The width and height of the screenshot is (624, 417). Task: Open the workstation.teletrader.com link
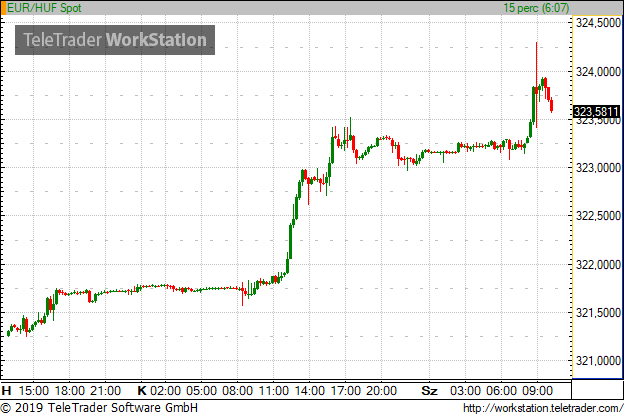pyautogui.click(x=543, y=408)
